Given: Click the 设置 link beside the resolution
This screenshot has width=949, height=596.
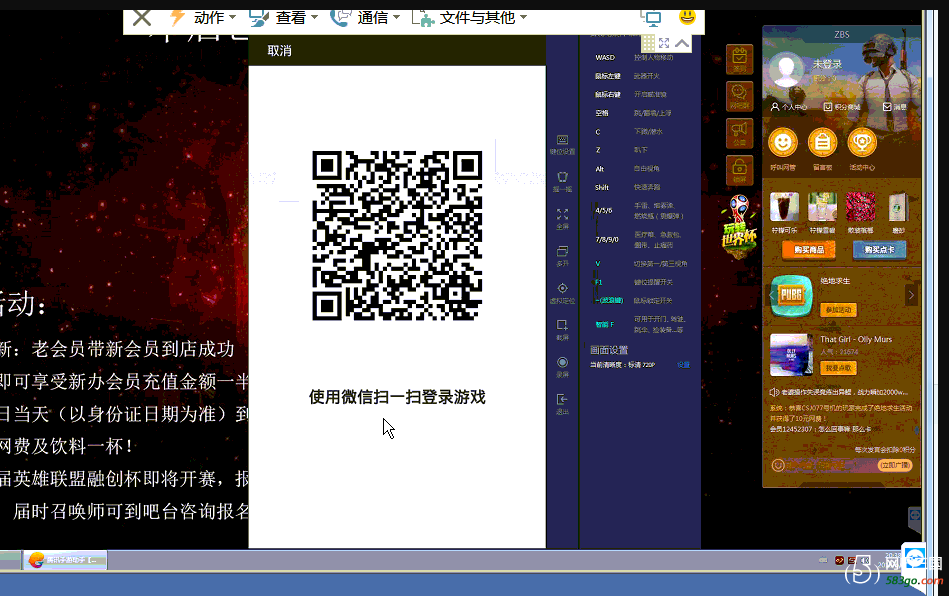Looking at the screenshot, I should (683, 365).
